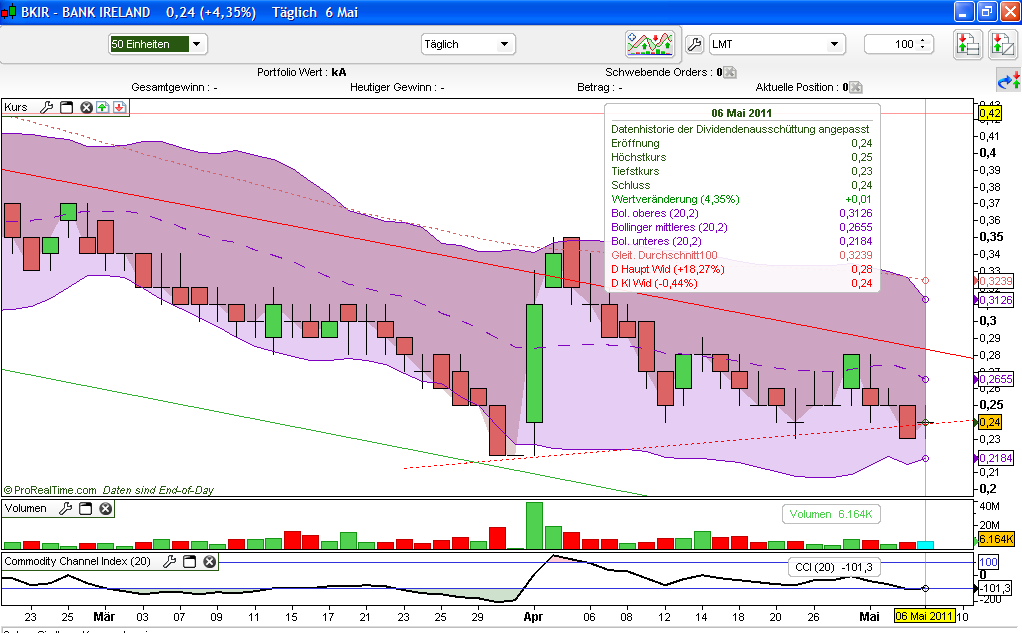Open the trading chart mode icon
The image size is (1022, 633).
click(x=649, y=44)
